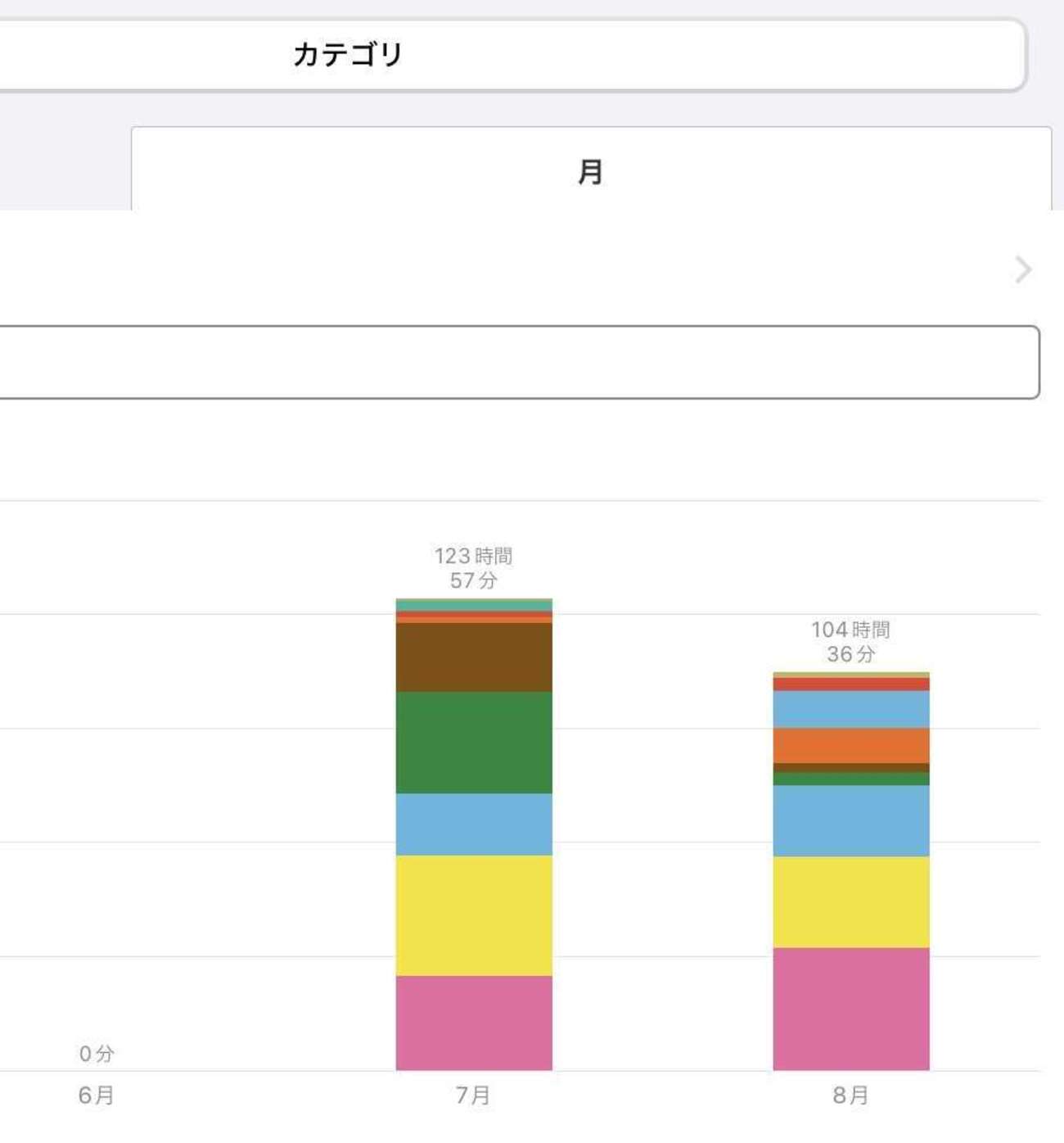The width and height of the screenshot is (1064, 1143).
Task: Click teal segment atop 7月 bar
Action: pyautogui.click(x=474, y=605)
